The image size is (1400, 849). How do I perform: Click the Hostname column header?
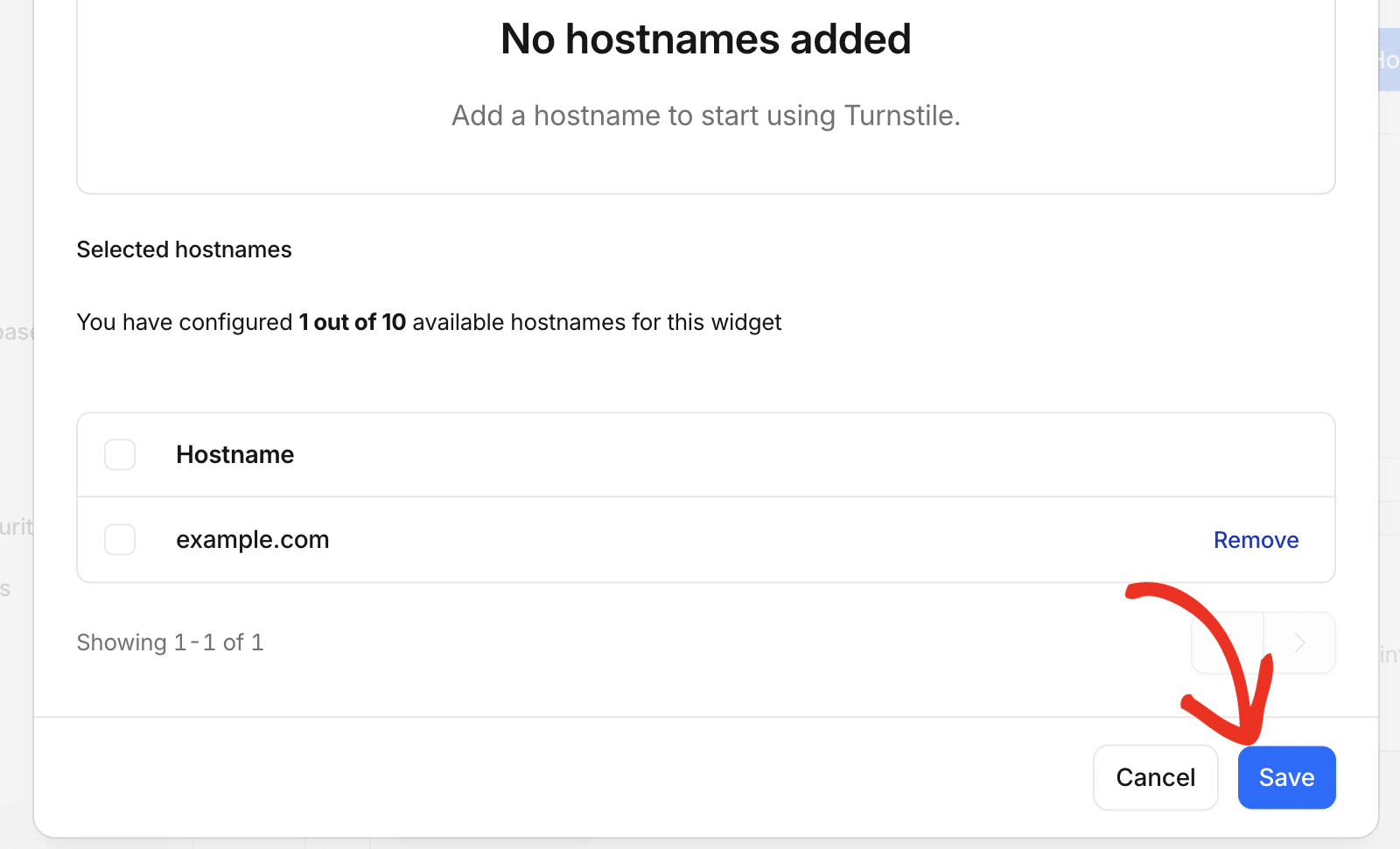[x=235, y=455]
